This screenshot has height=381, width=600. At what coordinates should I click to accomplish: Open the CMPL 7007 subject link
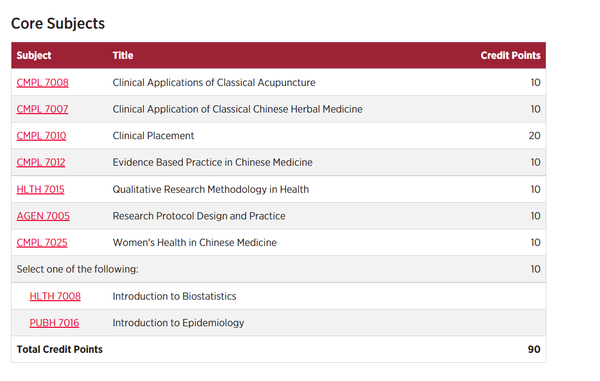42,109
